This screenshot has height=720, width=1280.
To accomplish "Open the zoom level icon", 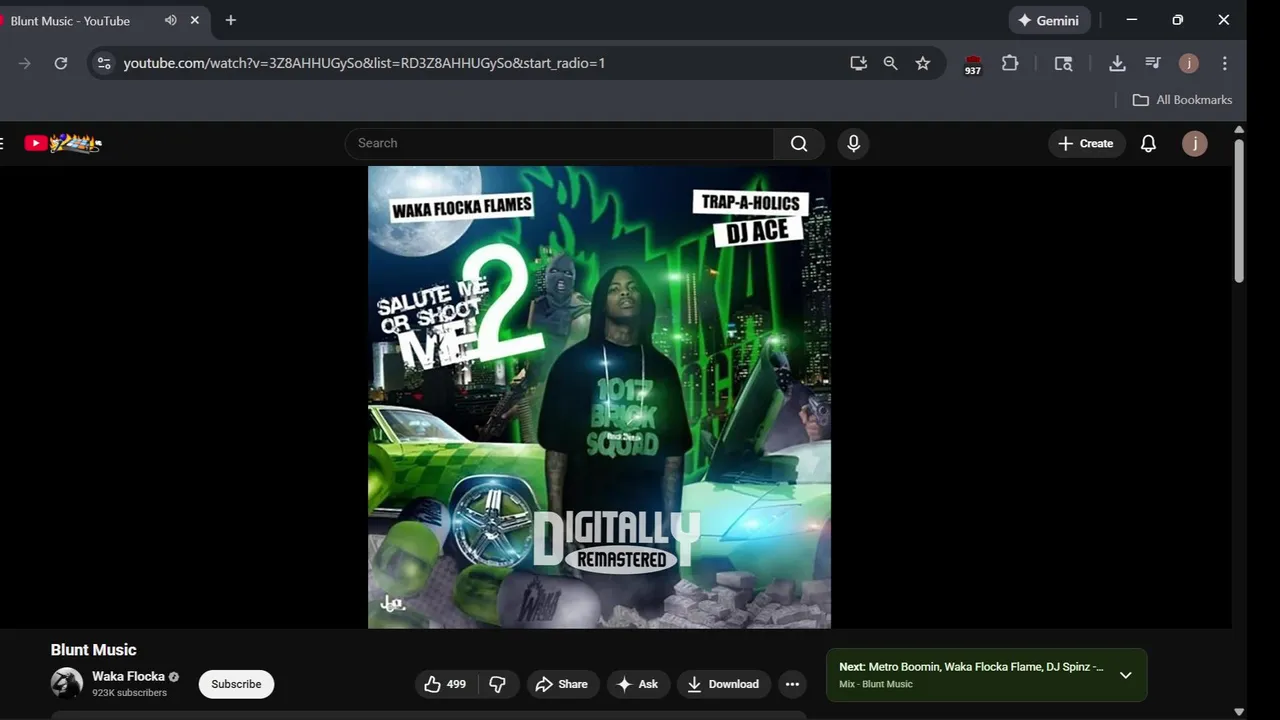I will (890, 63).
